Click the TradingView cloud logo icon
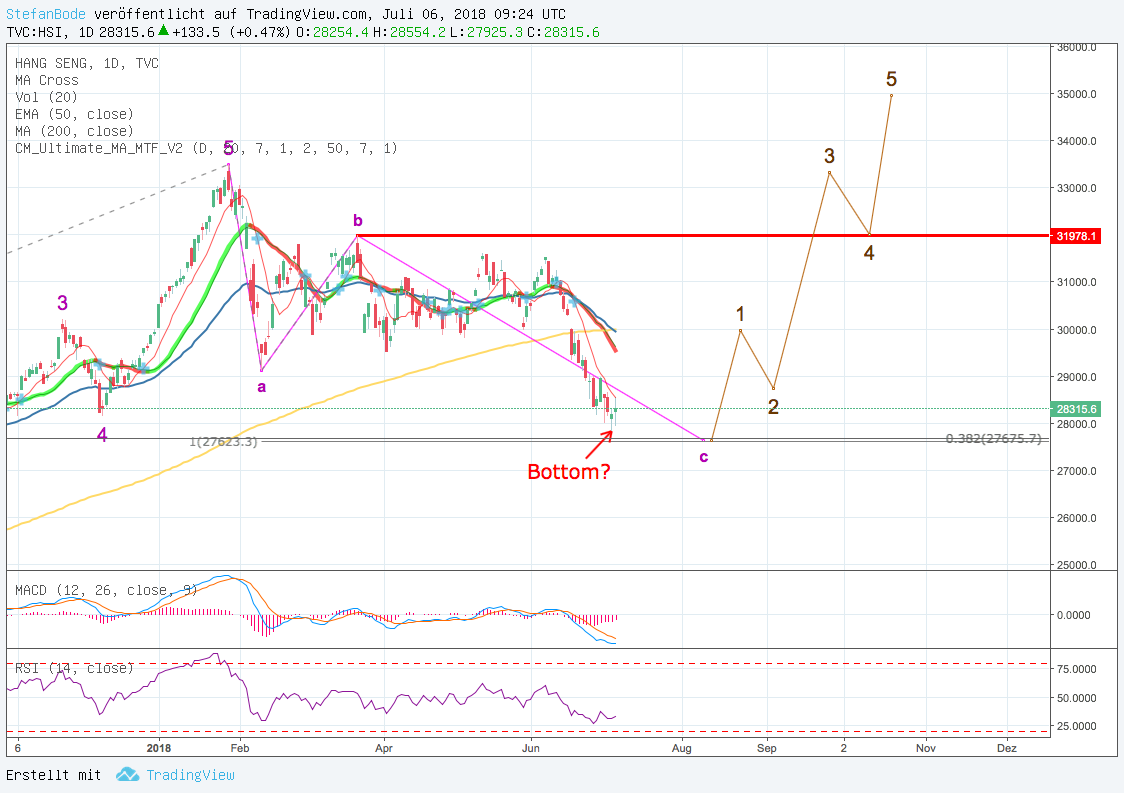 point(127,774)
